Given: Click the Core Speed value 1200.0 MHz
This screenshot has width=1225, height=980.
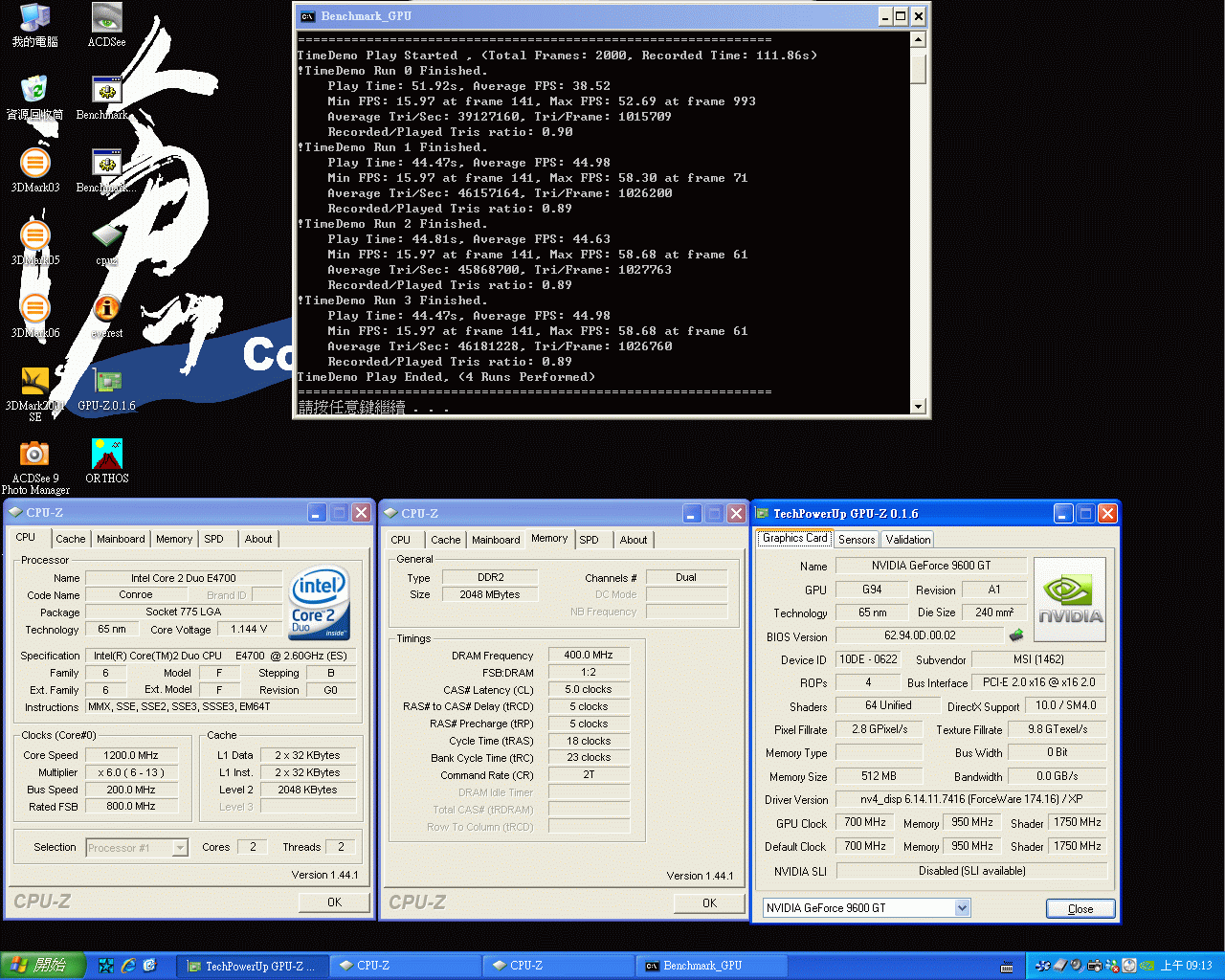Looking at the screenshot, I should [130, 755].
